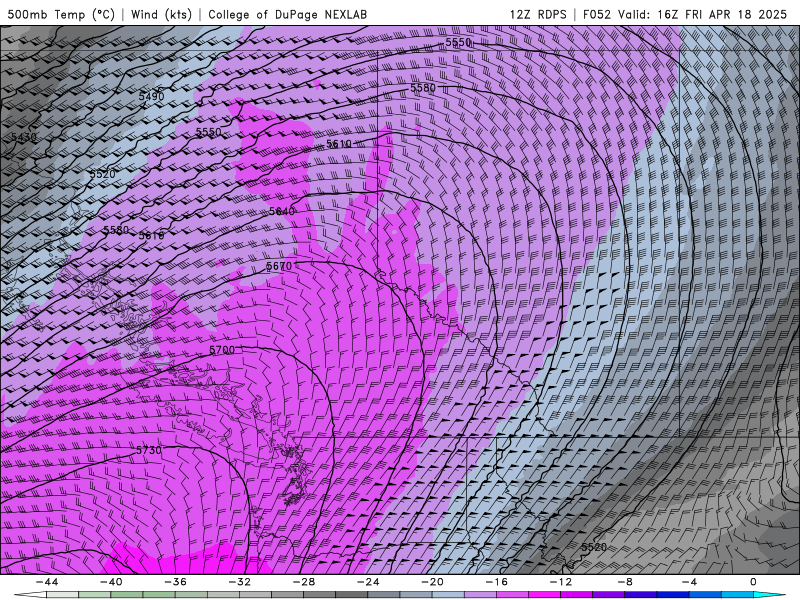Click the -20 colorbar scale value
This screenshot has height=600, width=800.
point(432,582)
